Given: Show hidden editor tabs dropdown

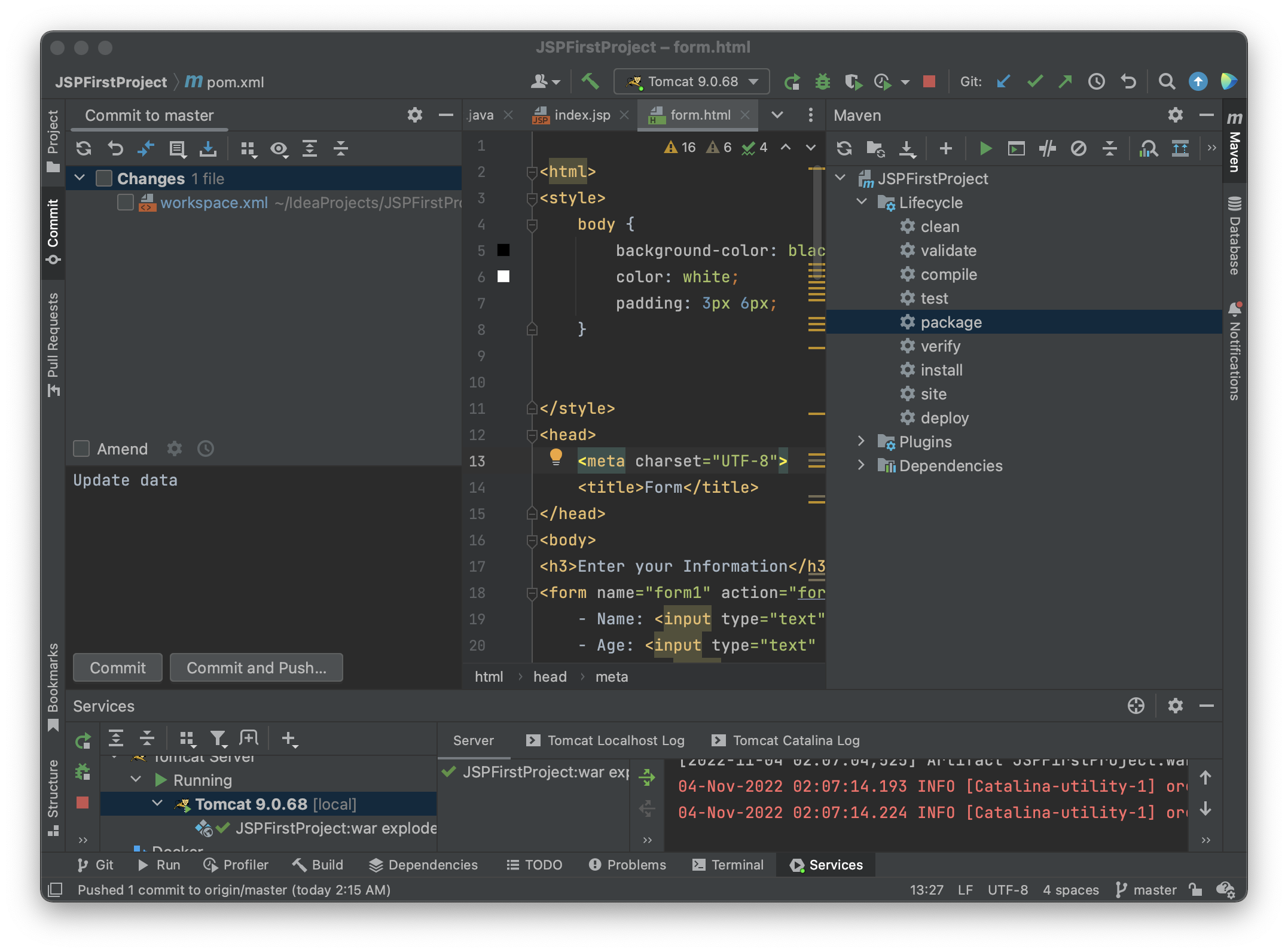Looking at the screenshot, I should point(777,115).
